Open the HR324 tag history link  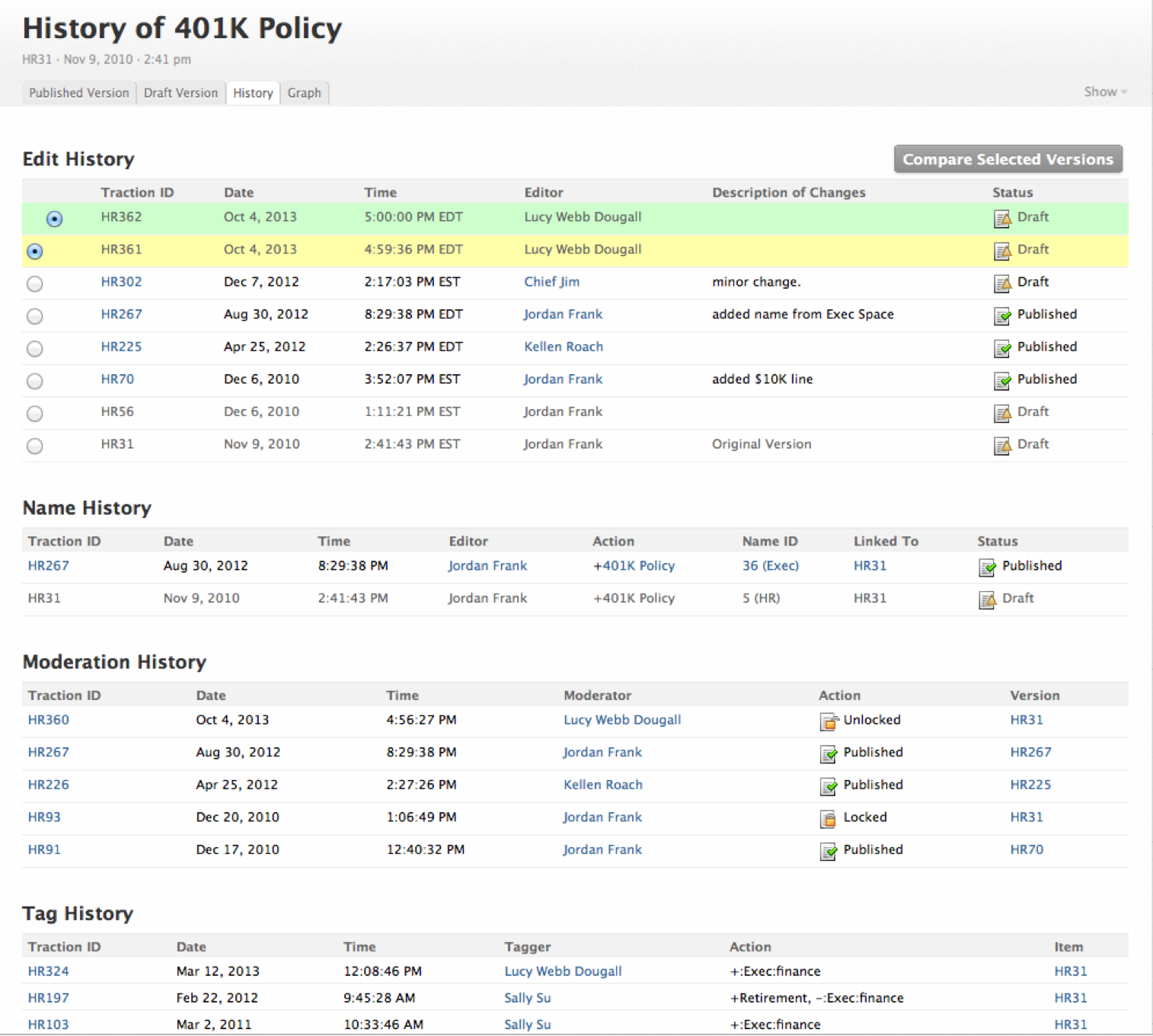(49, 971)
